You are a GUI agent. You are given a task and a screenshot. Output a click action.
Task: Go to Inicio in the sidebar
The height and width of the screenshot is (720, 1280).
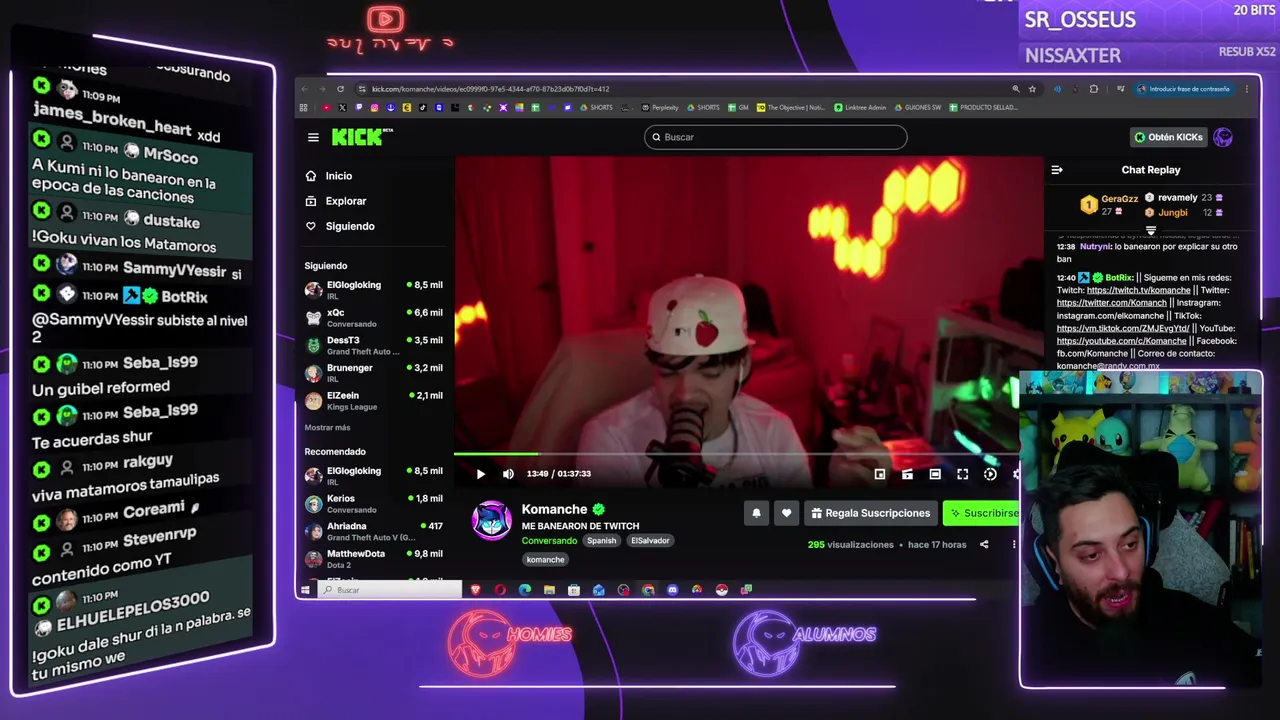pyautogui.click(x=329, y=176)
